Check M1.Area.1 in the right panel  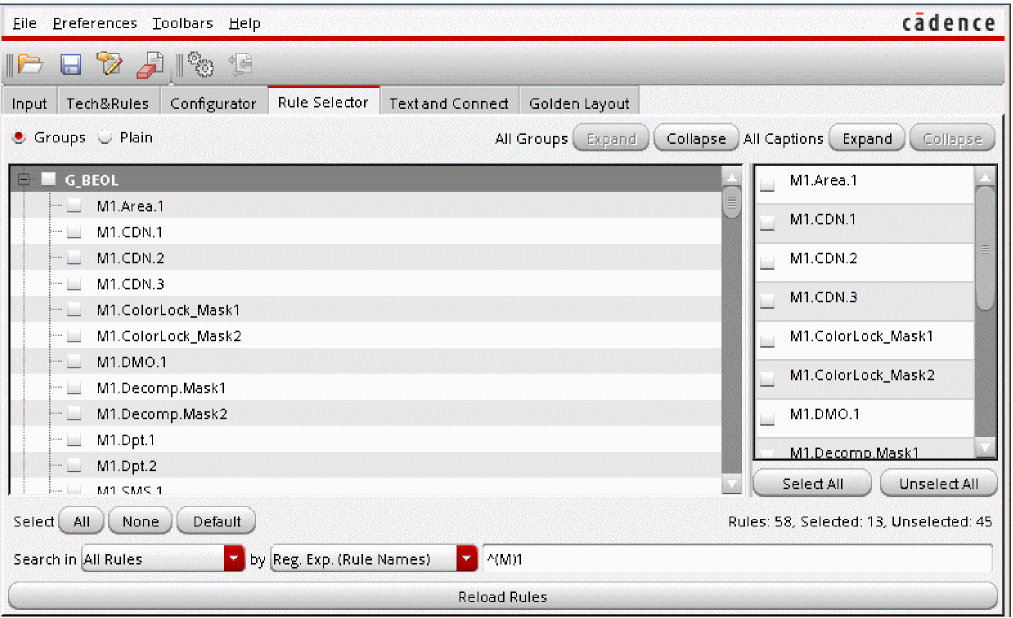pyautogui.click(x=767, y=185)
